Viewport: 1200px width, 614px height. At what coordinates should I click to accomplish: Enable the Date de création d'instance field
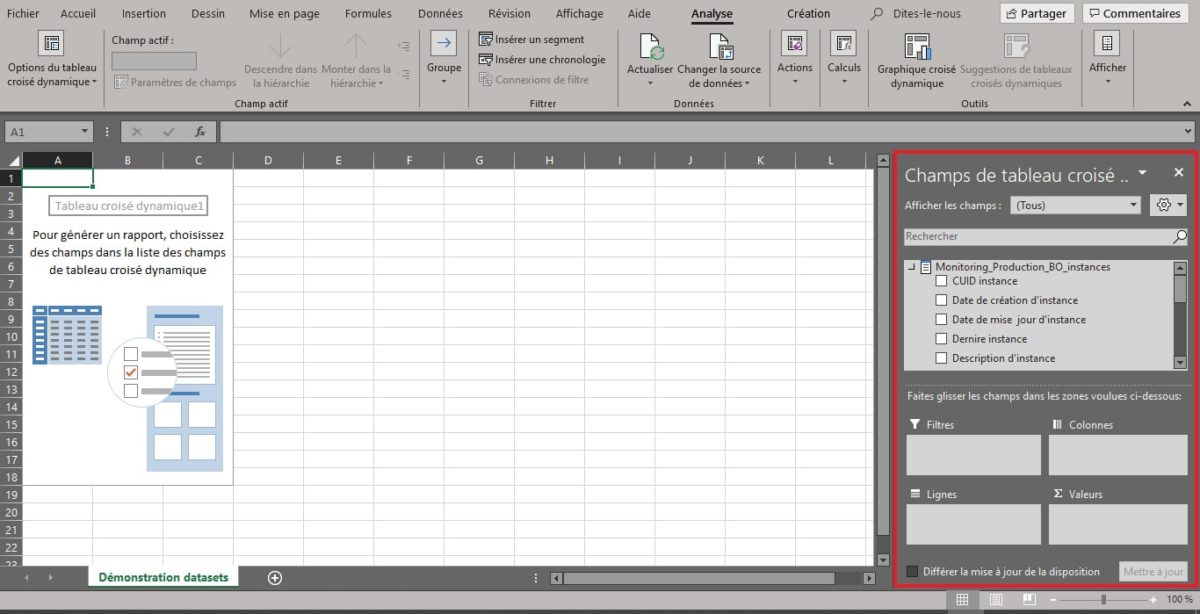point(940,300)
